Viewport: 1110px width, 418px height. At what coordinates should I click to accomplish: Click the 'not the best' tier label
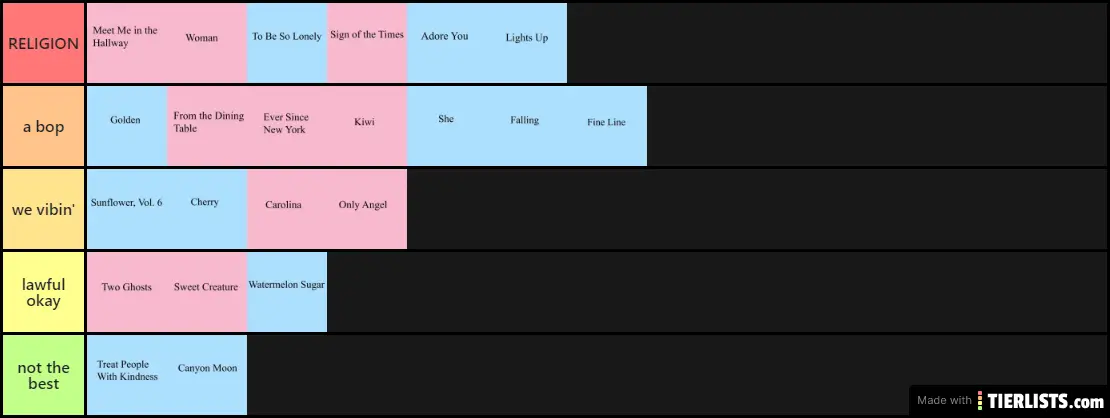coord(43,375)
